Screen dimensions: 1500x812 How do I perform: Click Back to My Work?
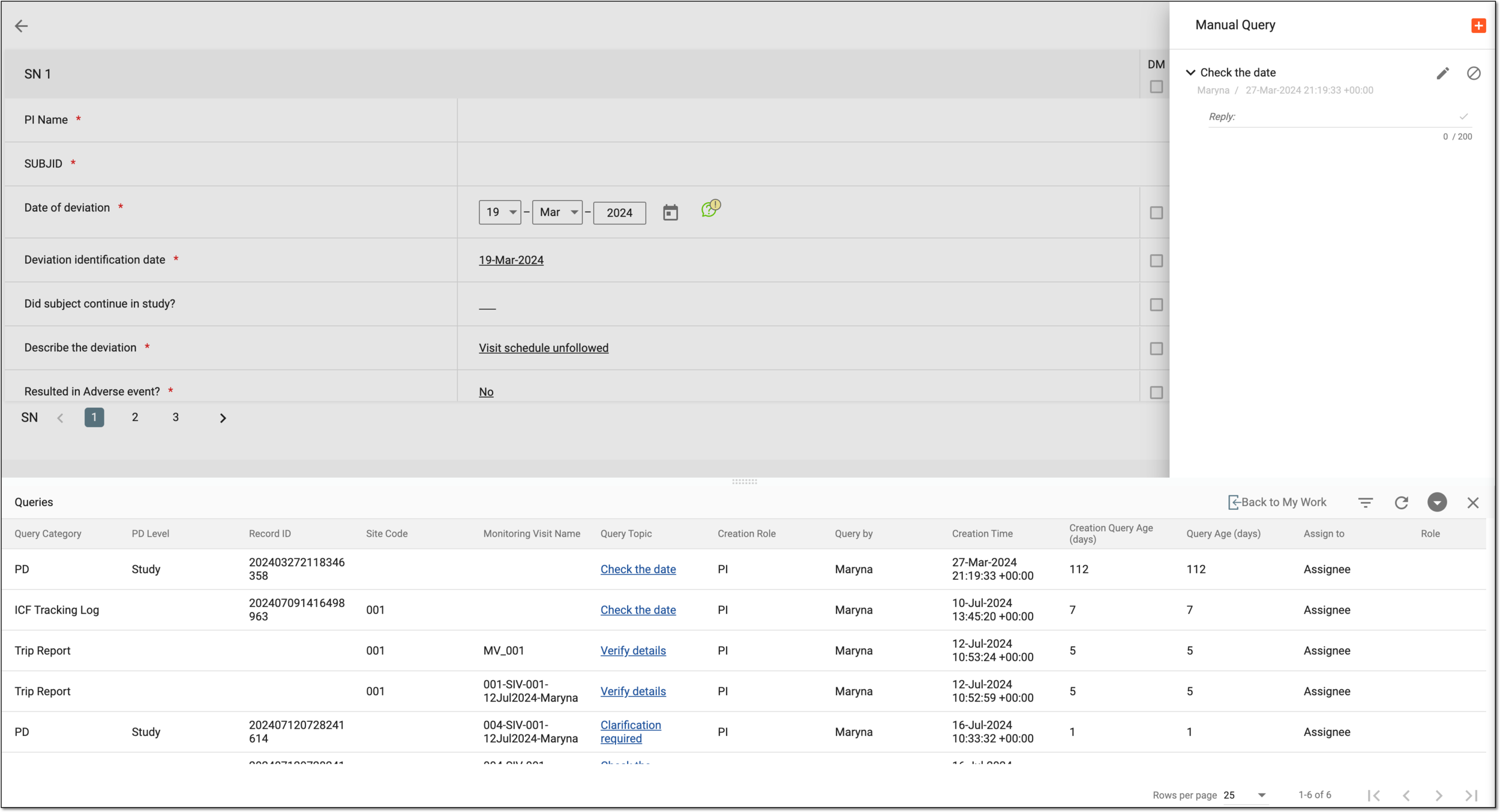click(1277, 503)
